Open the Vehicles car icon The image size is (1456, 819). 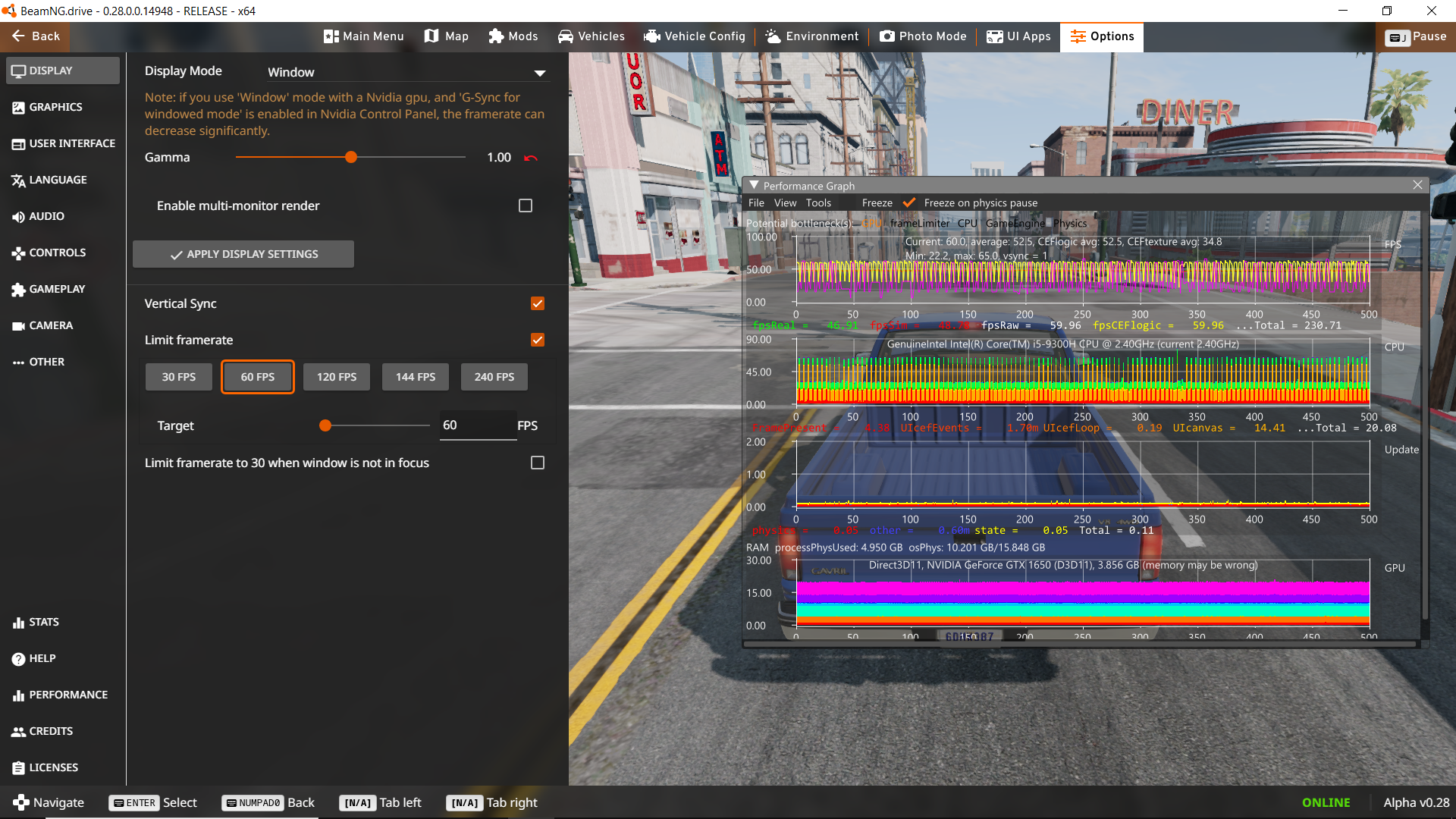[566, 36]
